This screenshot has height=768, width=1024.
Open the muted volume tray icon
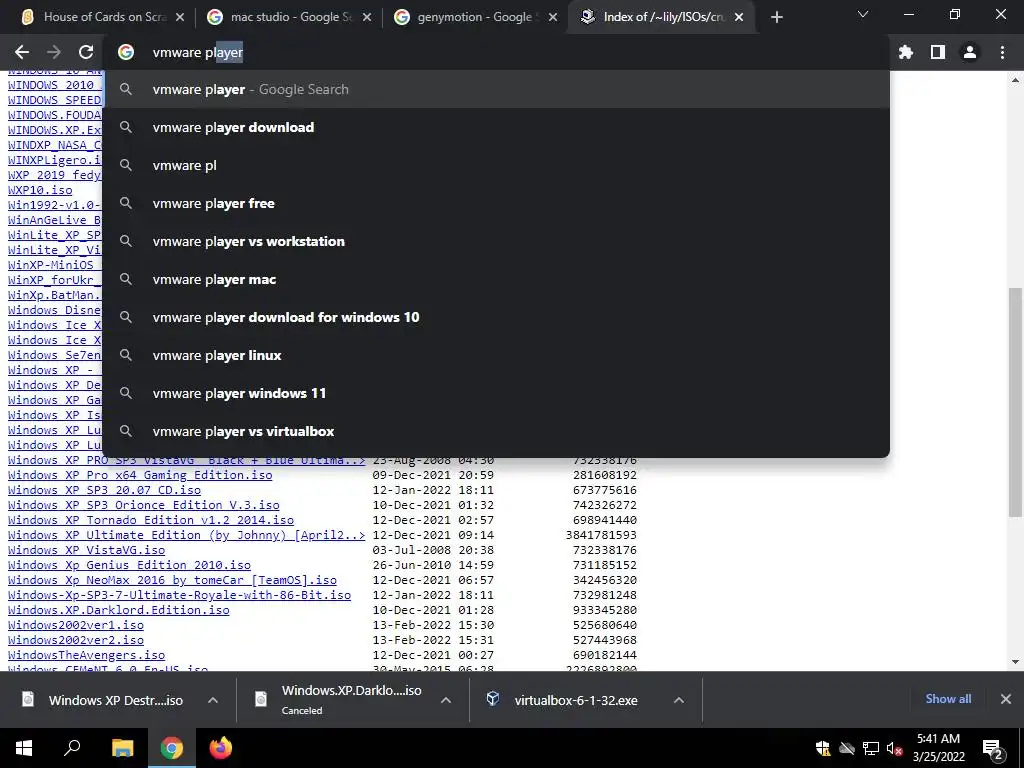click(x=894, y=748)
